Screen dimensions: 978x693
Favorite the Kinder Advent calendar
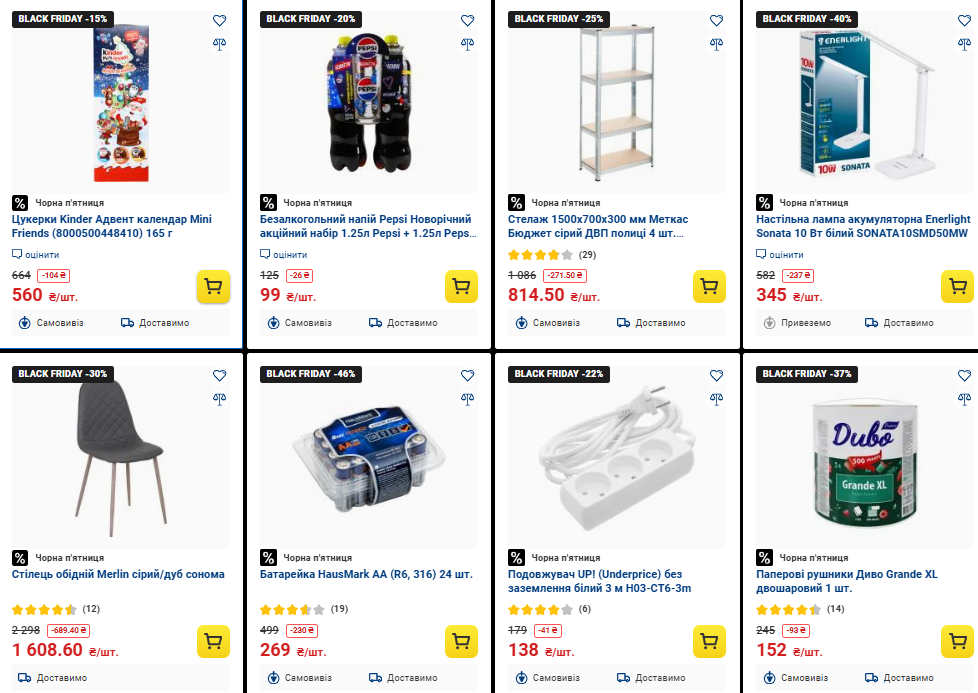click(x=219, y=20)
